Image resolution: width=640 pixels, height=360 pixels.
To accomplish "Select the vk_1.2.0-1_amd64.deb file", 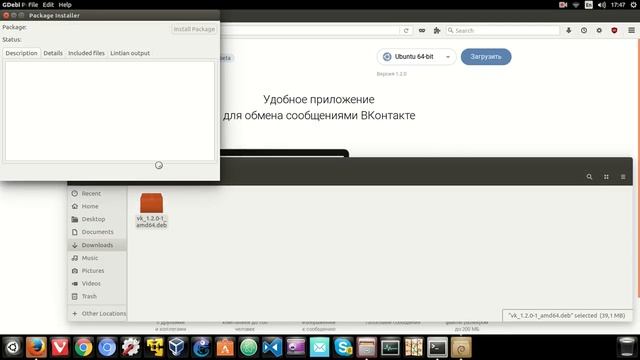I will (x=151, y=210).
